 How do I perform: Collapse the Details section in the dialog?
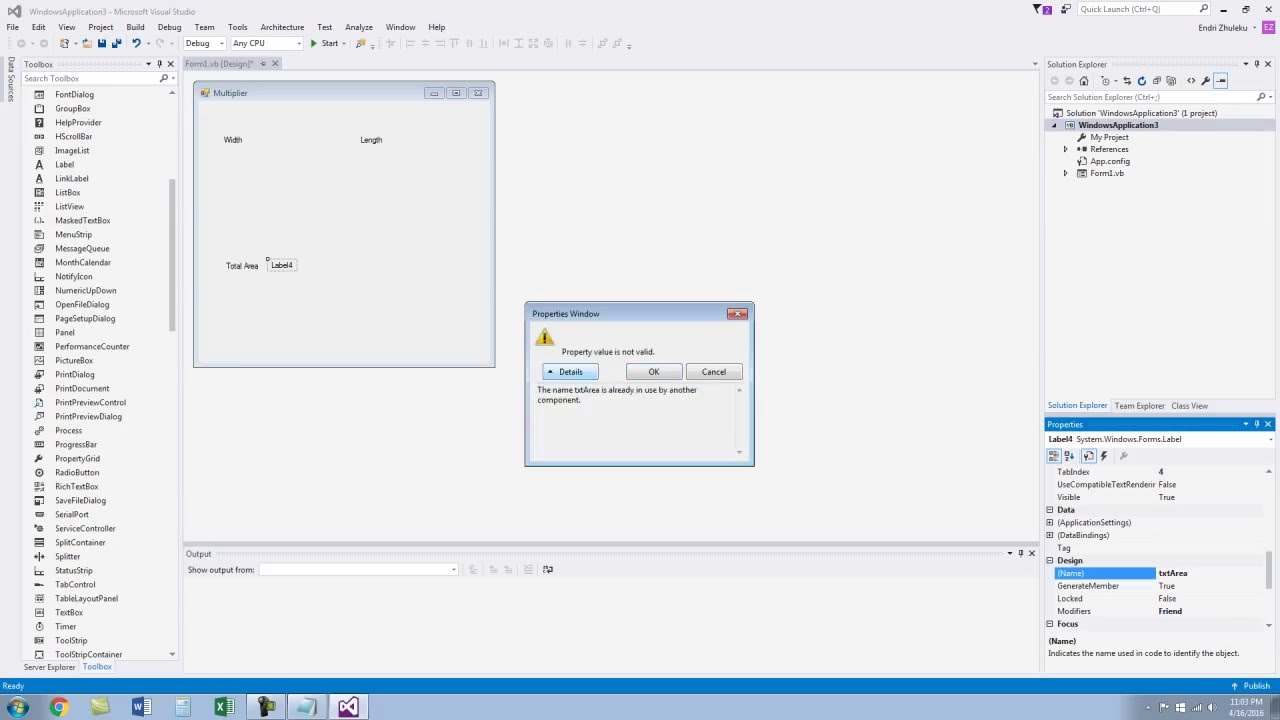570,372
